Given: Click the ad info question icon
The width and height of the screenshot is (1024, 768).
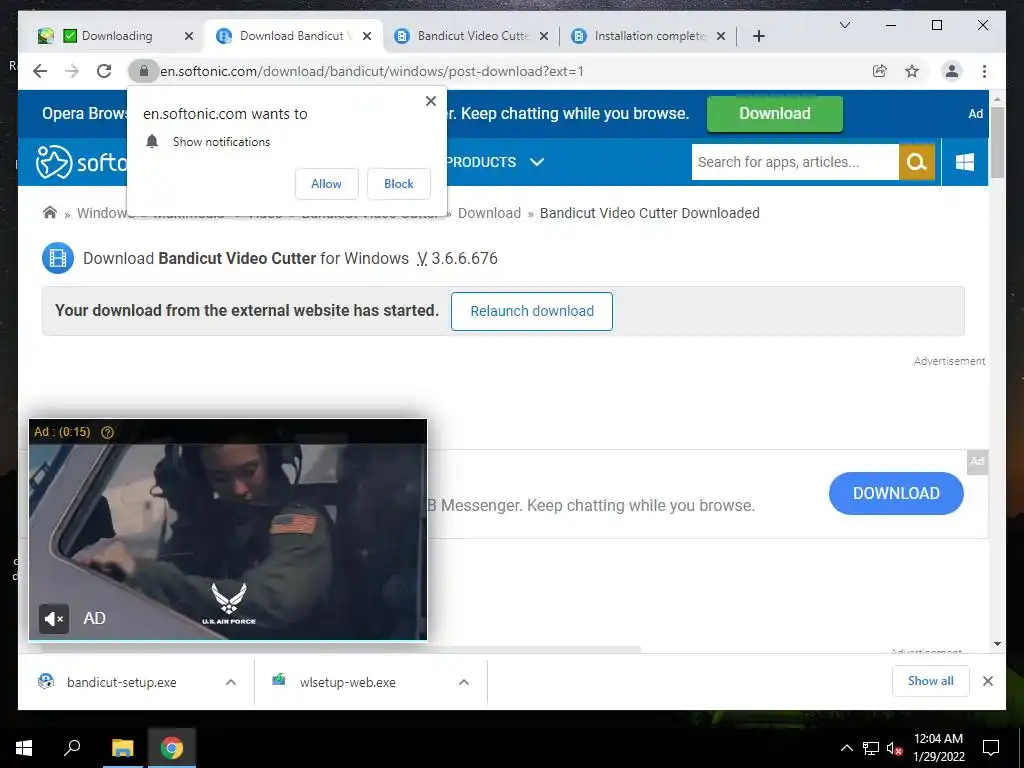Looking at the screenshot, I should point(108,432).
